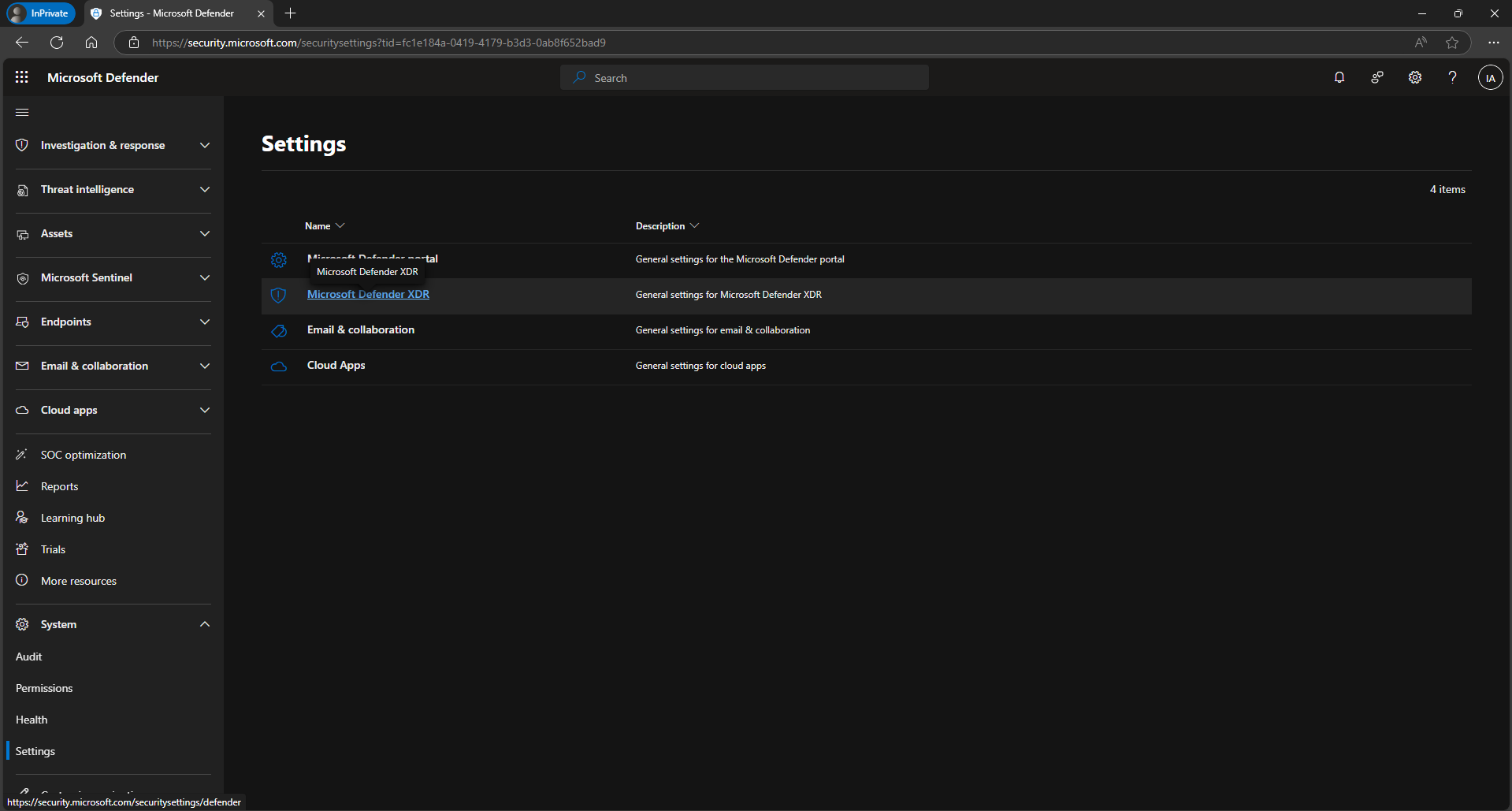This screenshot has height=811, width=1512.
Task: Go to browser home page icon
Action: 91,43
